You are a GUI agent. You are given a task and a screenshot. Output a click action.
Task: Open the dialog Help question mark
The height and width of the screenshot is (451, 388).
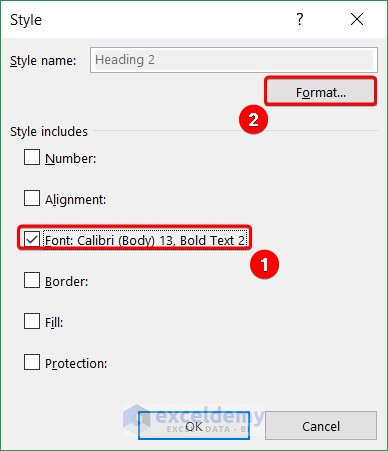(300, 19)
